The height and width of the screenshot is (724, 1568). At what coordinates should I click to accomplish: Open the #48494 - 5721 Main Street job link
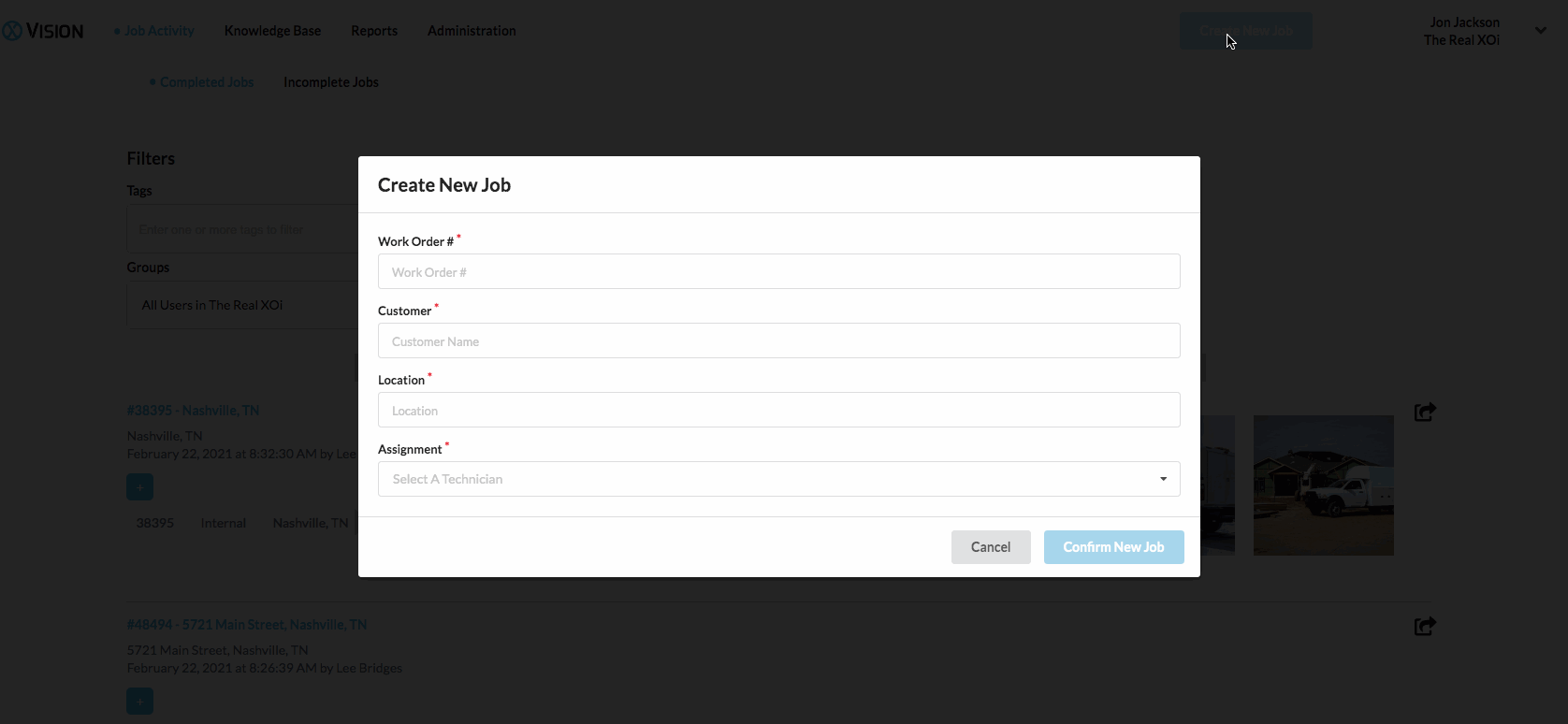(247, 625)
